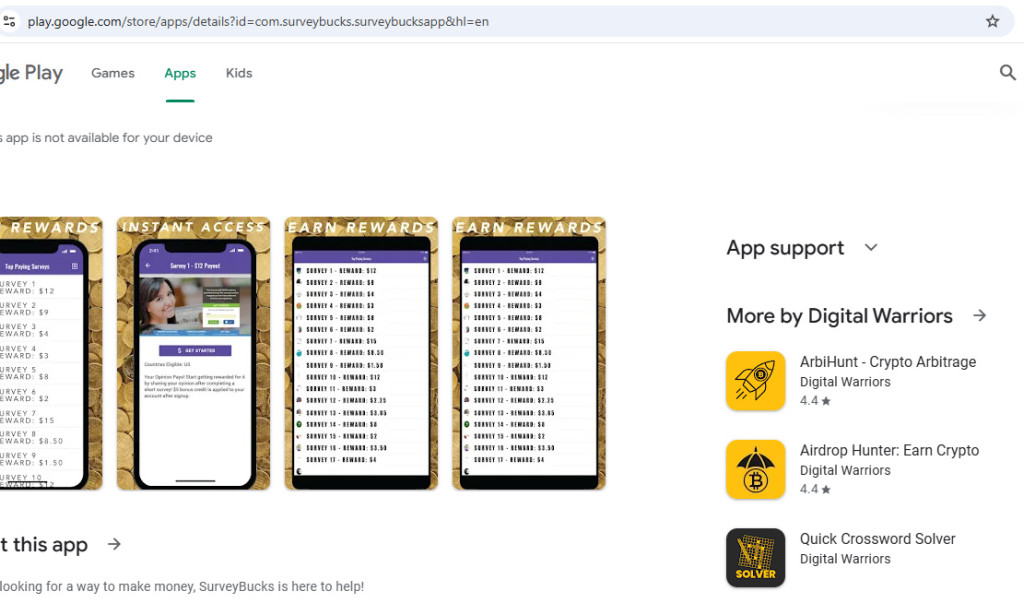The image size is (1024, 615).
Task: Switch to the Kids tab
Action: click(x=238, y=72)
